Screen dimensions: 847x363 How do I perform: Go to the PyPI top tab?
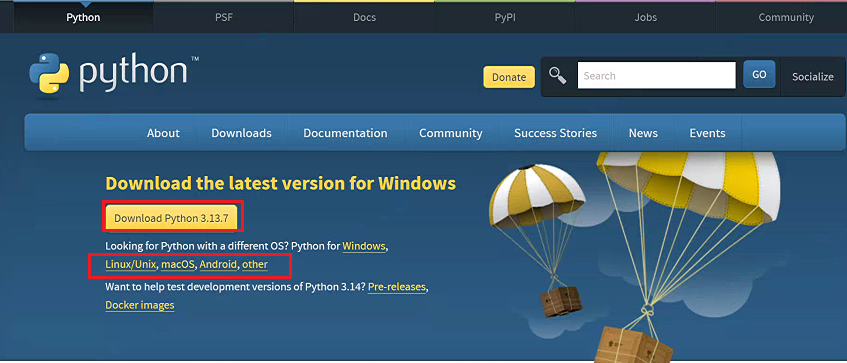click(505, 17)
